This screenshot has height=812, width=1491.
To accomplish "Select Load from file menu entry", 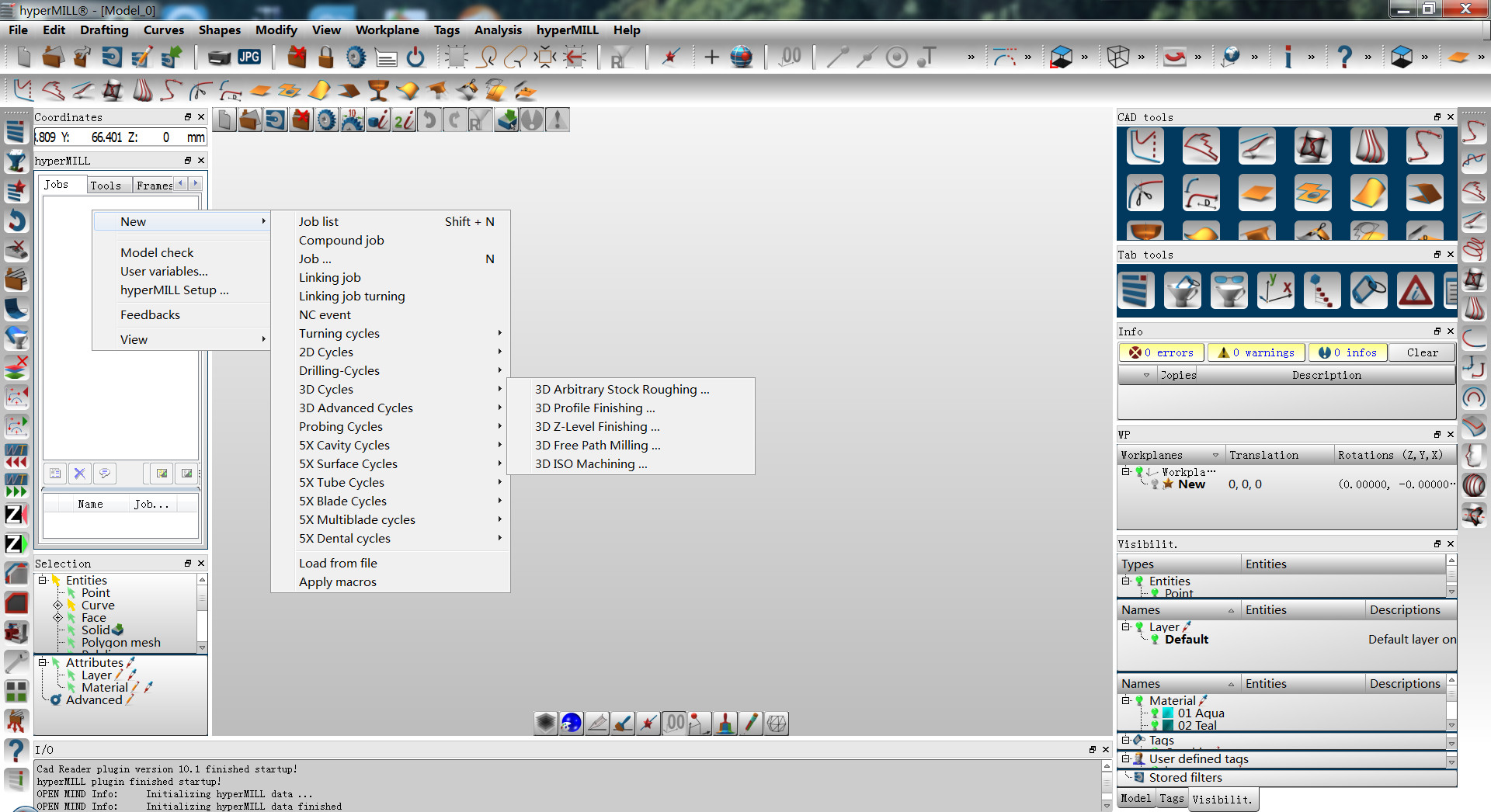I will point(391,564).
